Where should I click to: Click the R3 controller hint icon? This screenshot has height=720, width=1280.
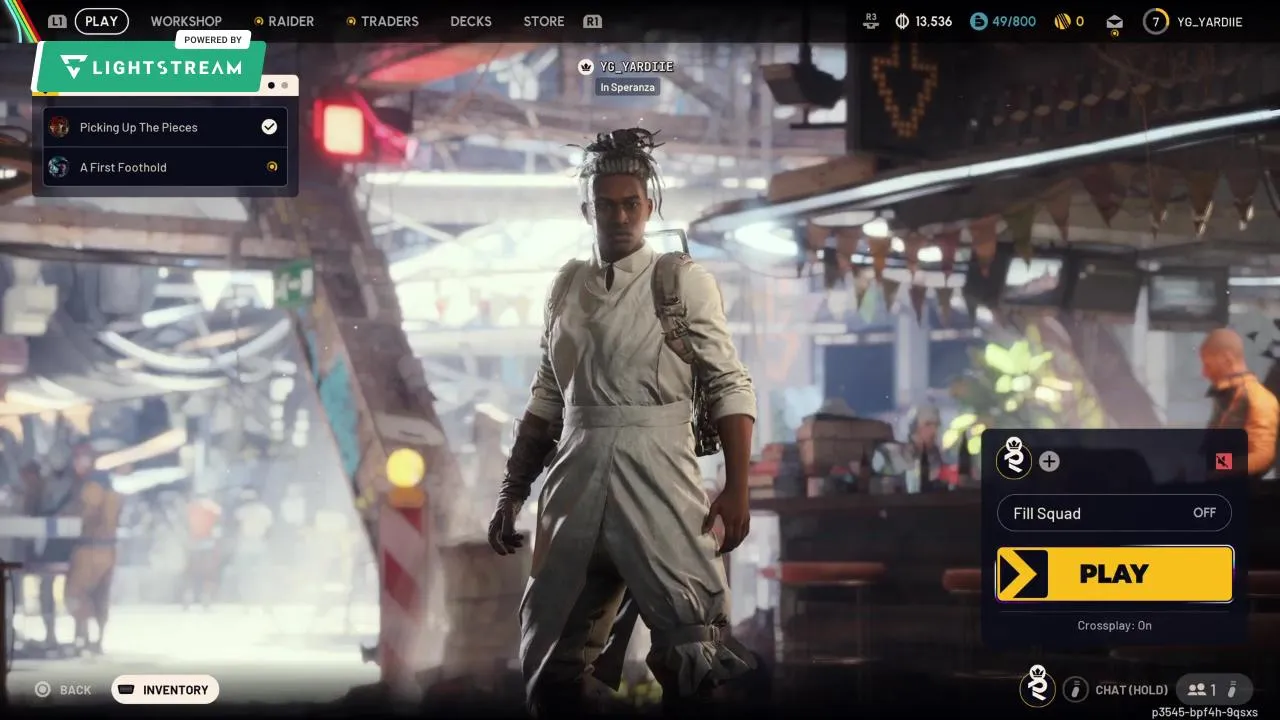(871, 20)
